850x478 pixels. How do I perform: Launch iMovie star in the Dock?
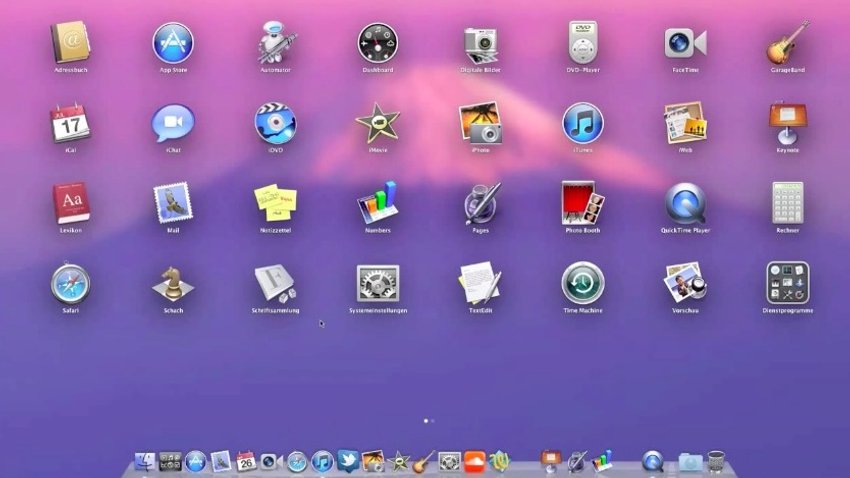click(x=399, y=462)
